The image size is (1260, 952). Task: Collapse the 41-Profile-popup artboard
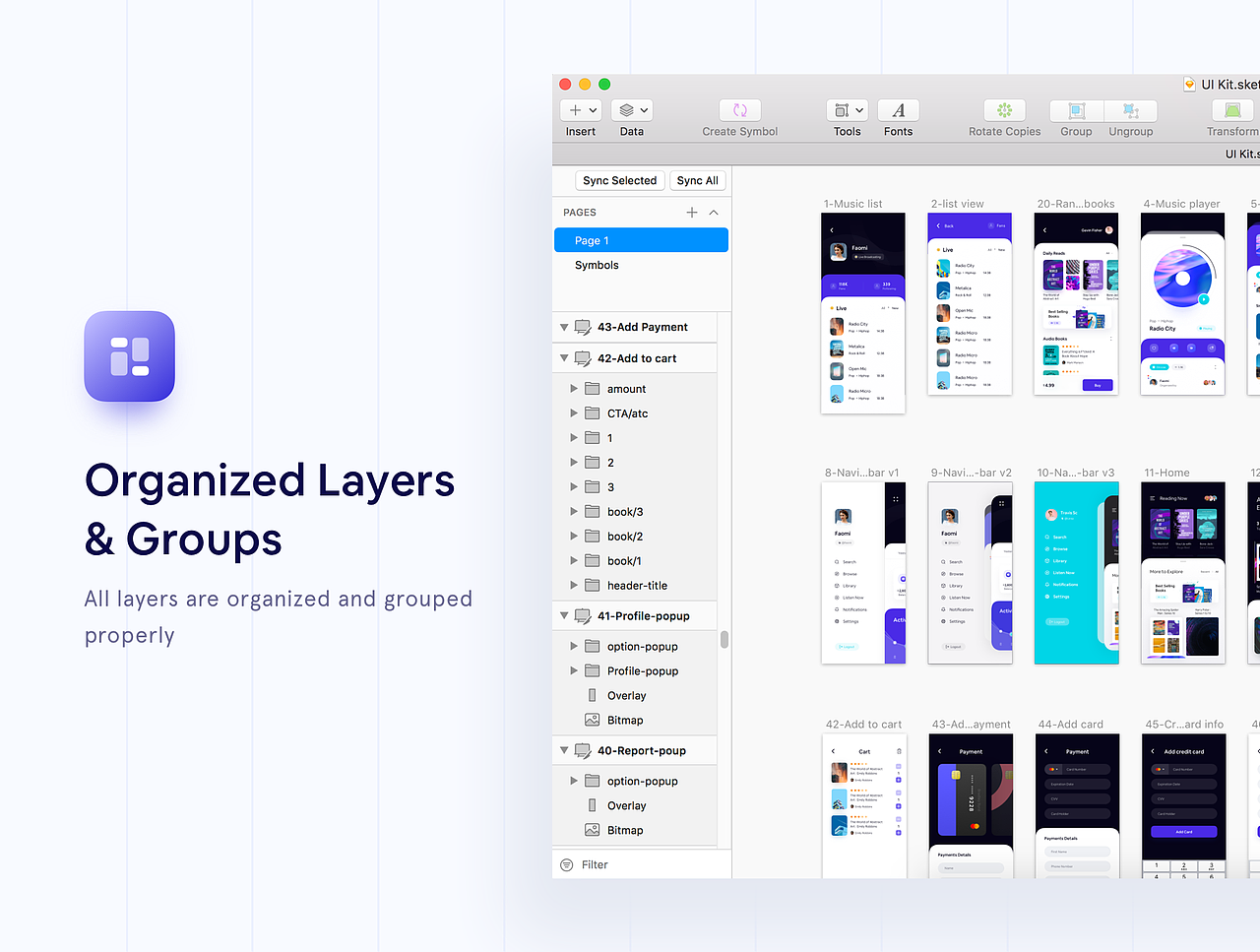click(x=564, y=616)
